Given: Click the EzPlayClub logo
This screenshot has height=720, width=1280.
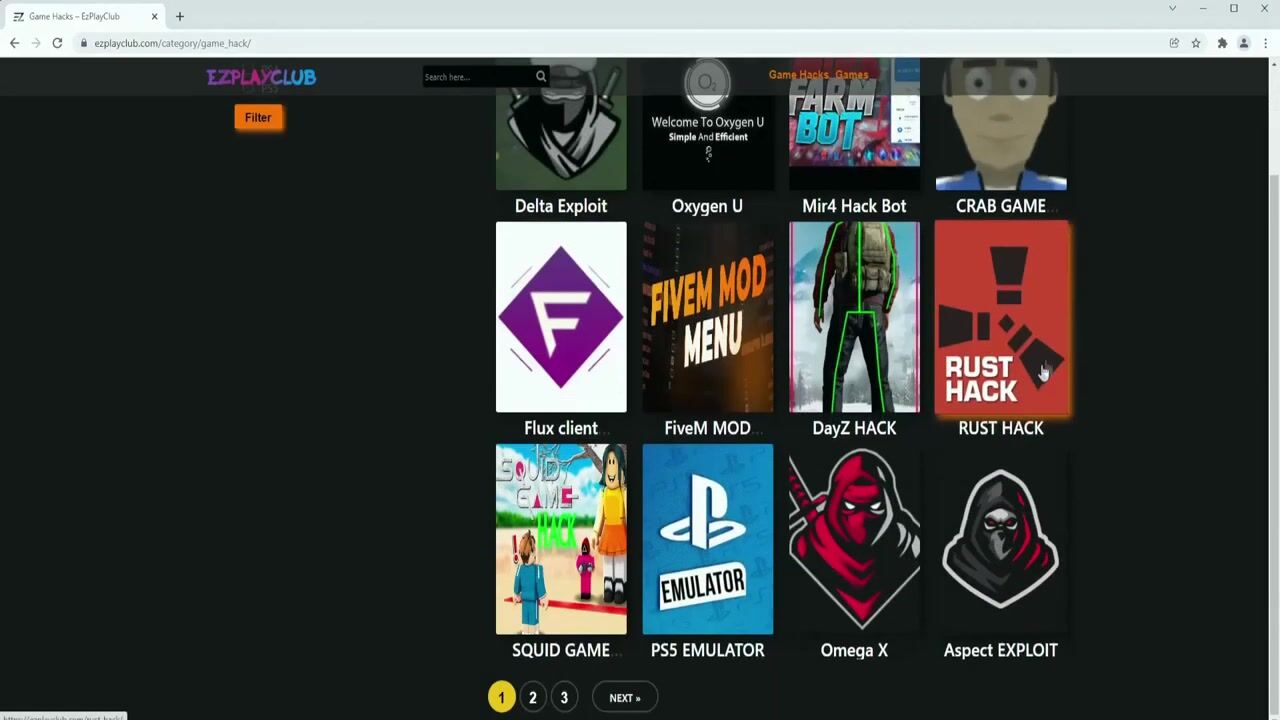Looking at the screenshot, I should 261,77.
